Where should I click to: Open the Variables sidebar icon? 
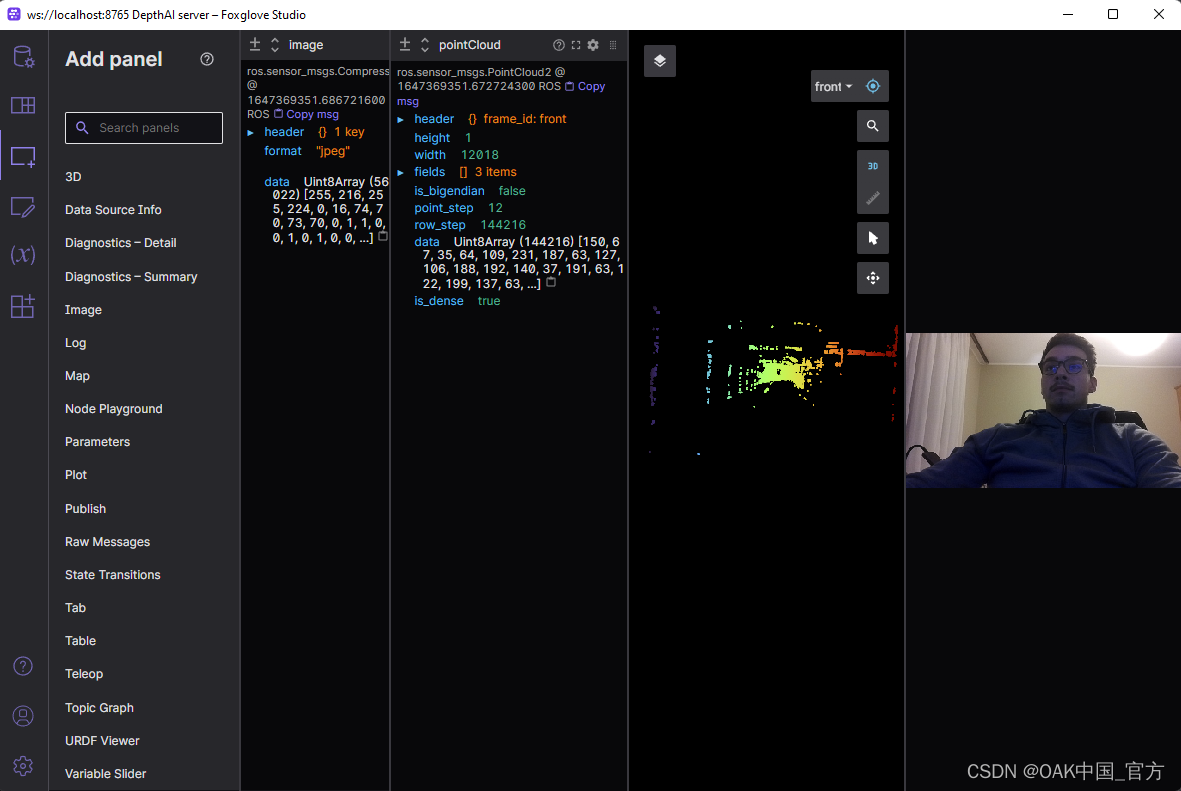[23, 255]
